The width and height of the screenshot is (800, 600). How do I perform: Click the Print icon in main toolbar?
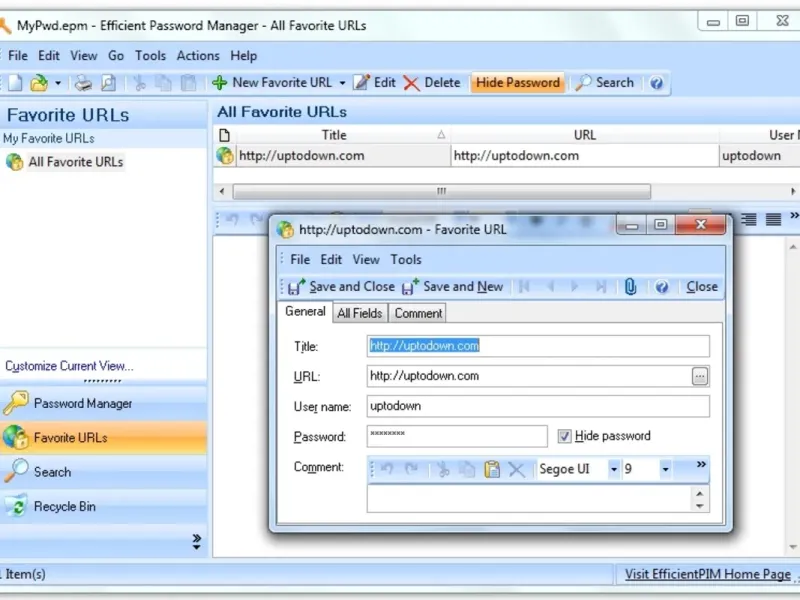click(x=83, y=83)
